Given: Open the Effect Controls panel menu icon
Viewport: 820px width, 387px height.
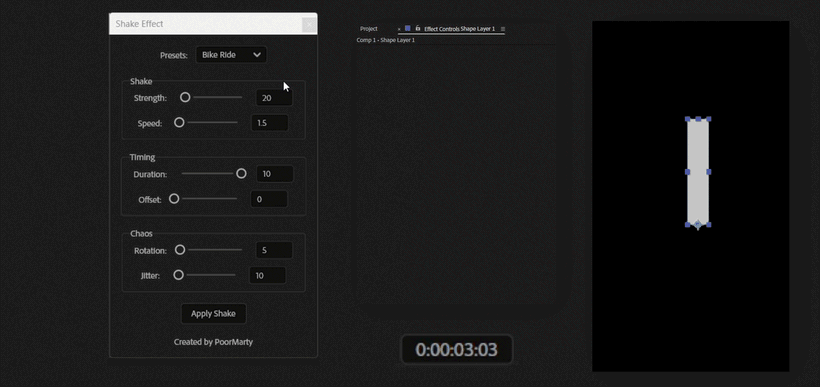Looking at the screenshot, I should point(503,29).
